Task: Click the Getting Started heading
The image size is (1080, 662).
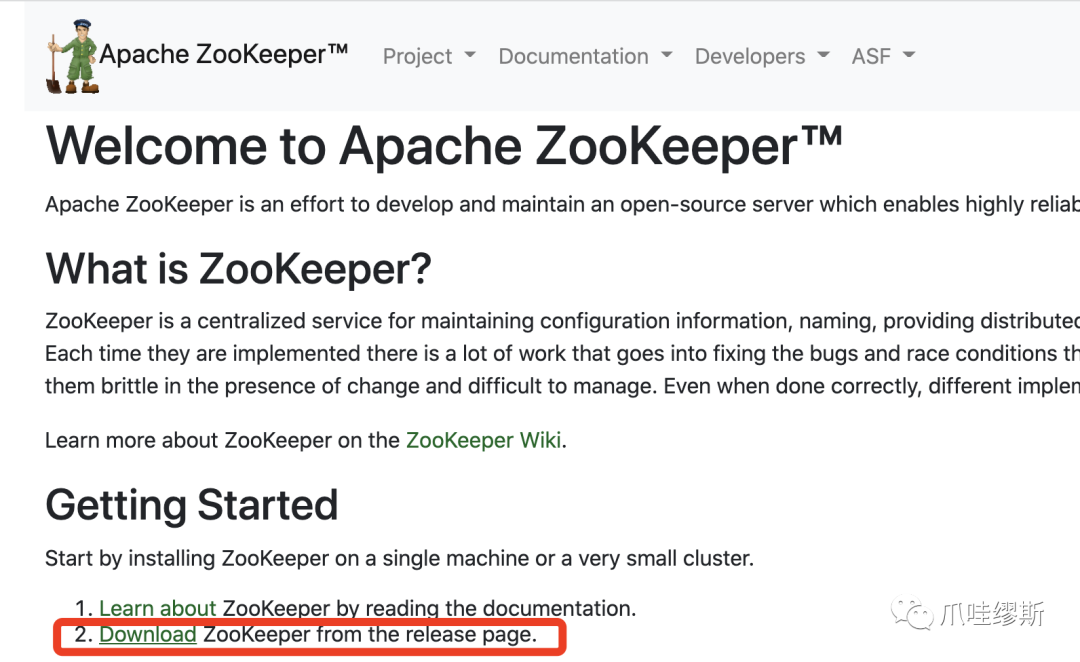Action: point(192,505)
